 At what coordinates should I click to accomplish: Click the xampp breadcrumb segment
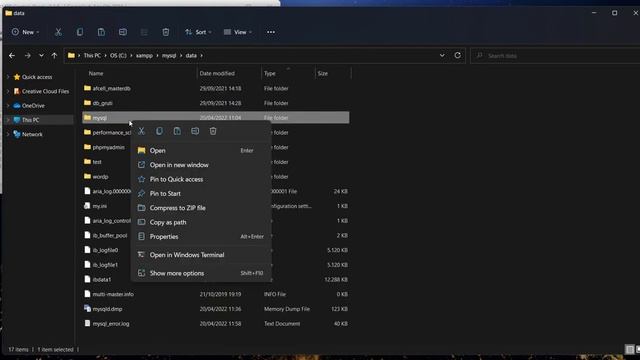(x=144, y=56)
